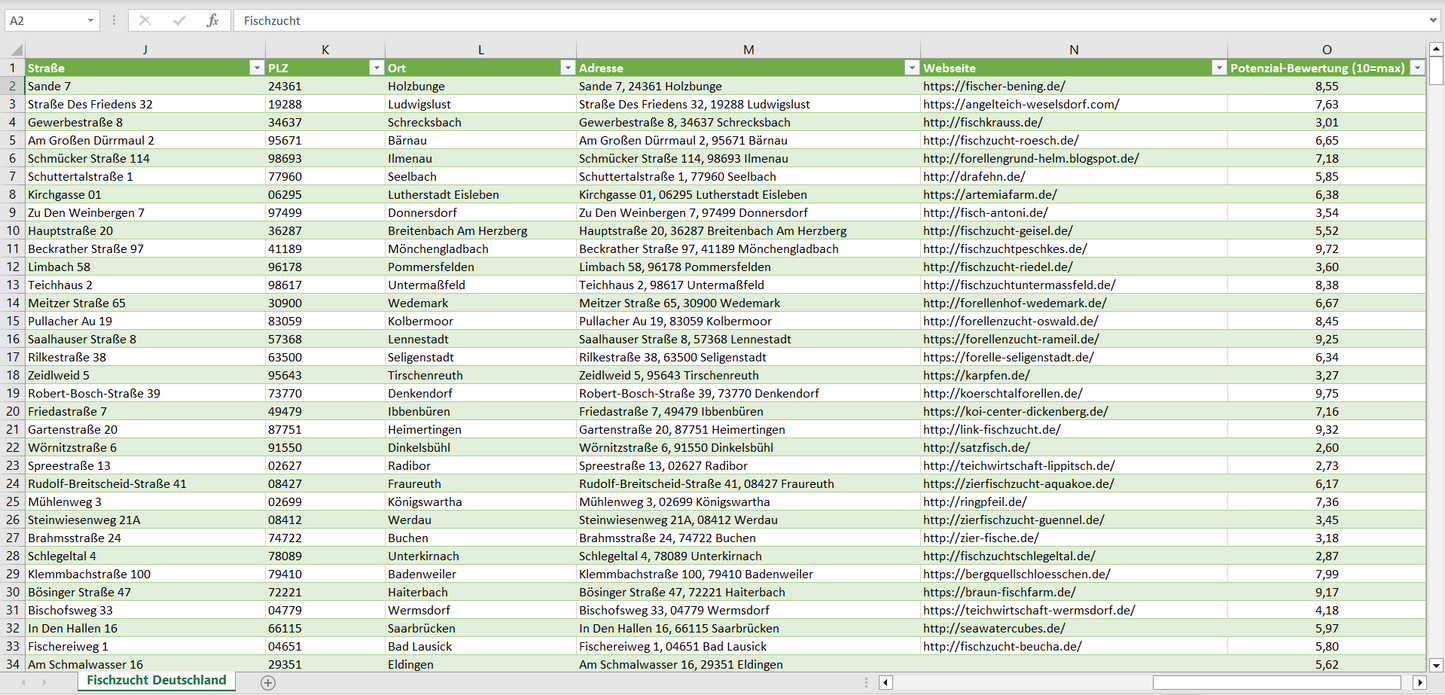This screenshot has width=1445, height=695.
Task: Add a new sheet with the plus button
Action: [x=268, y=682]
